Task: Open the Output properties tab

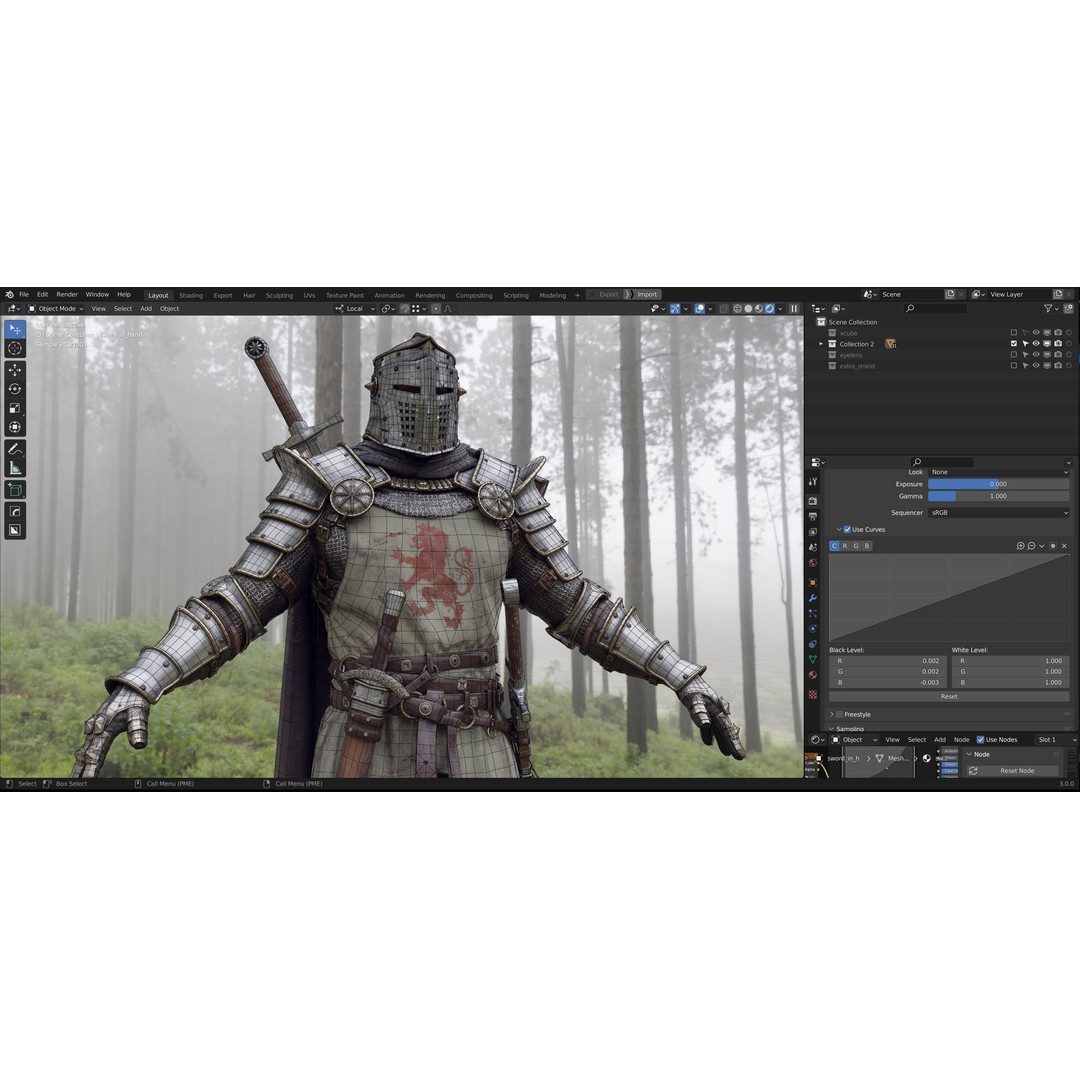Action: (813, 516)
